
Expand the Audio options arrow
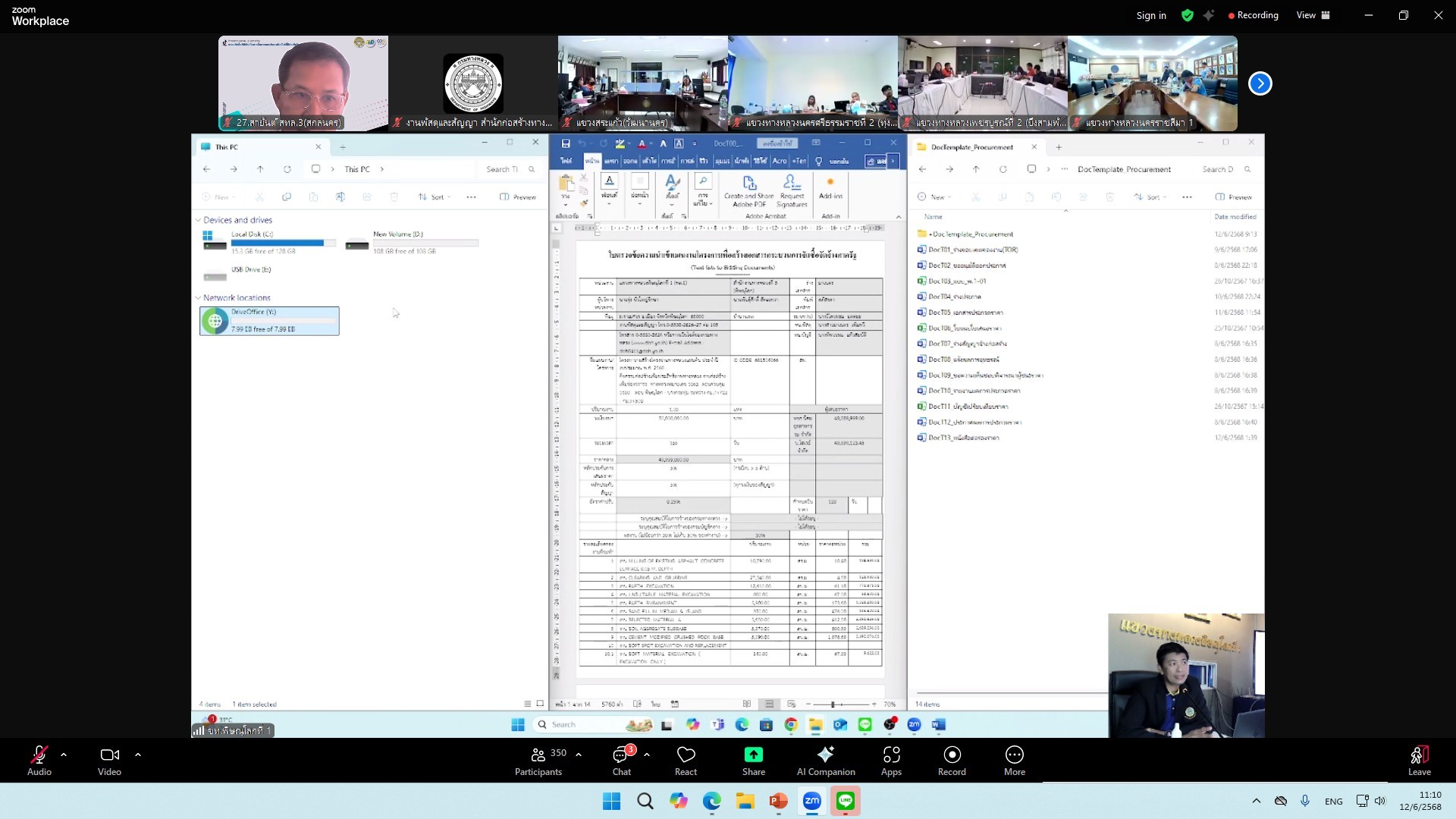64,755
